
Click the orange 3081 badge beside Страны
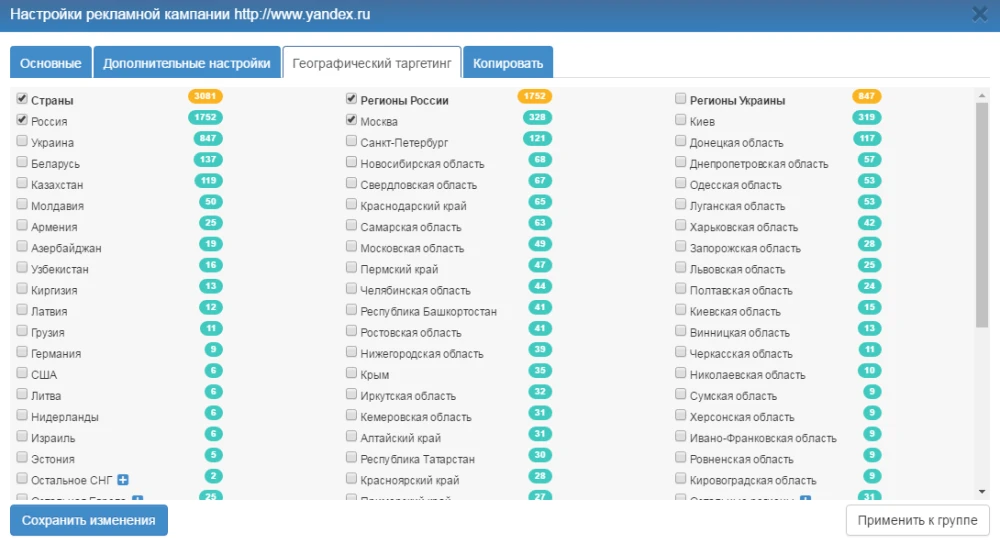[x=205, y=97]
